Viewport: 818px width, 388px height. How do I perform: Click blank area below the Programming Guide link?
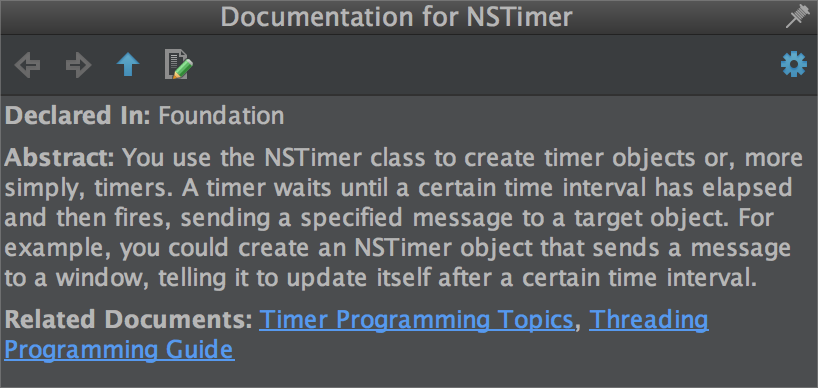point(407,374)
